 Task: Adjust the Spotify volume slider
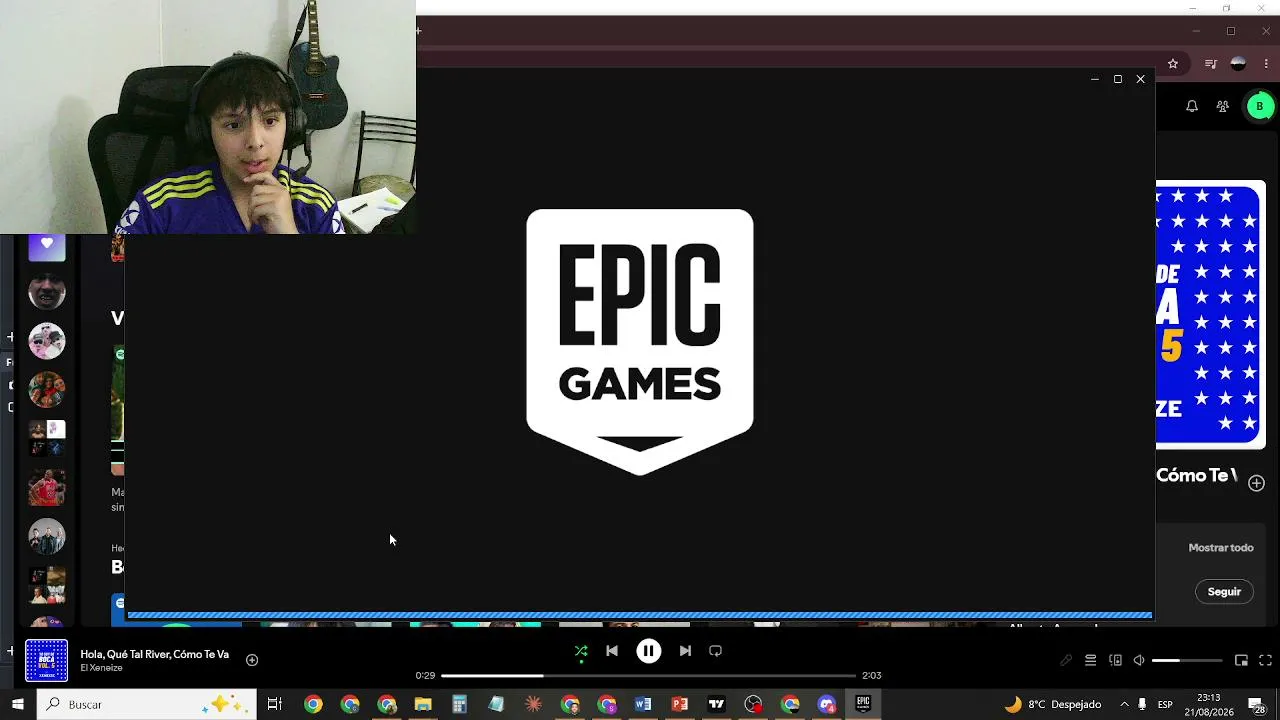coord(1187,661)
